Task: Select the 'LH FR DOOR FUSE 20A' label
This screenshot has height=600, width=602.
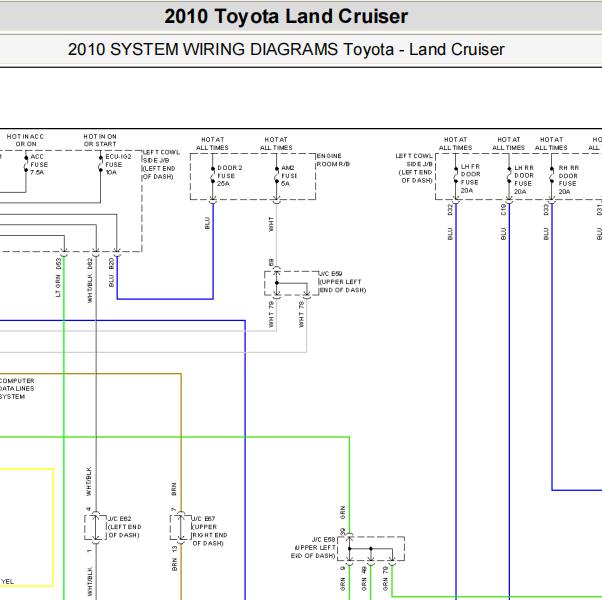Action: [470, 179]
